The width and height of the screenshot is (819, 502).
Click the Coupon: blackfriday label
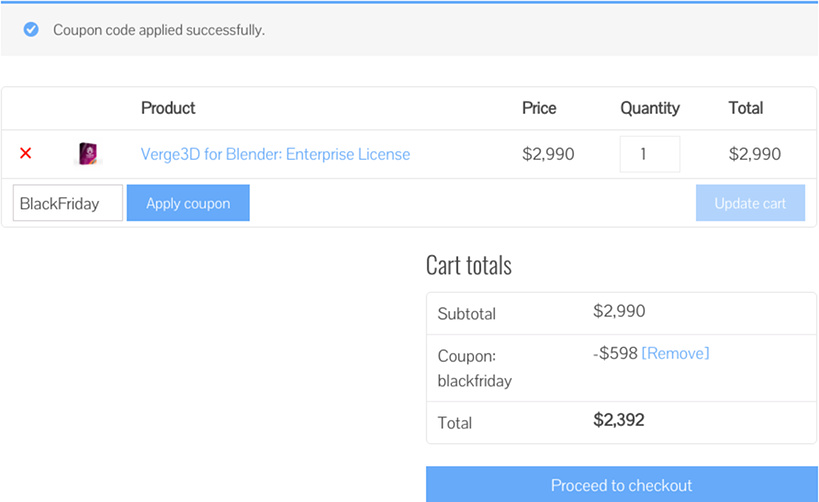coord(474,368)
